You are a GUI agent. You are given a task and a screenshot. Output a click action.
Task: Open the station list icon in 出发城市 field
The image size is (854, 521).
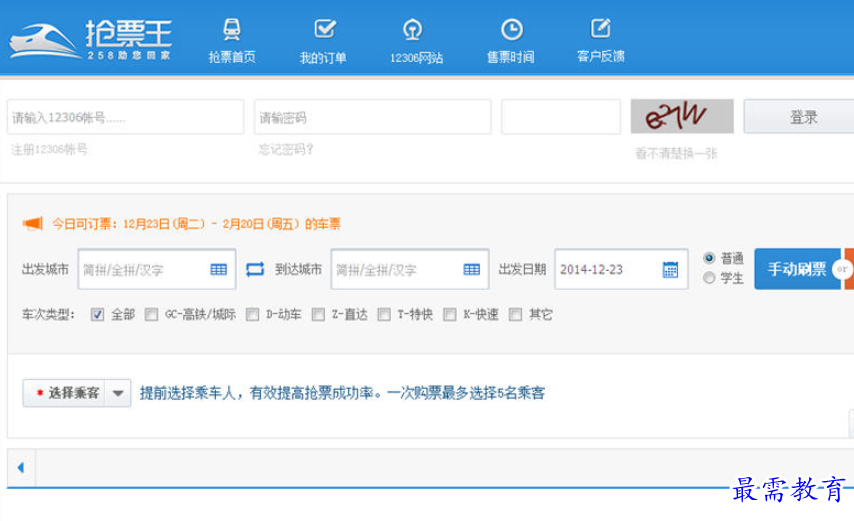click(218, 269)
